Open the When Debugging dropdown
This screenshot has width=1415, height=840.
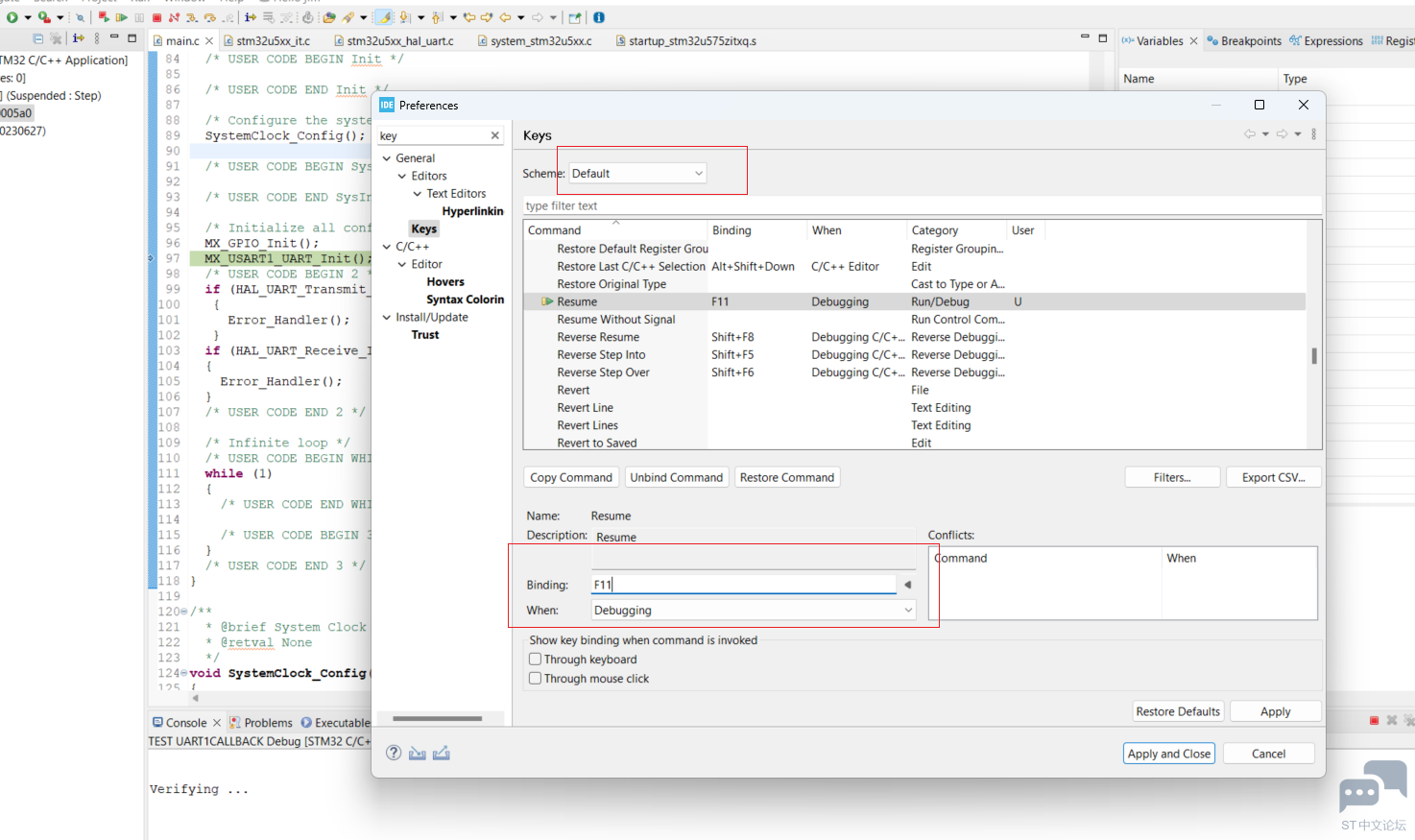pyautogui.click(x=753, y=611)
